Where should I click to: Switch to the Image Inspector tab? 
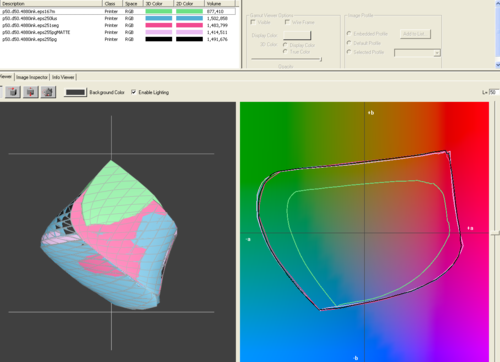click(x=32, y=77)
